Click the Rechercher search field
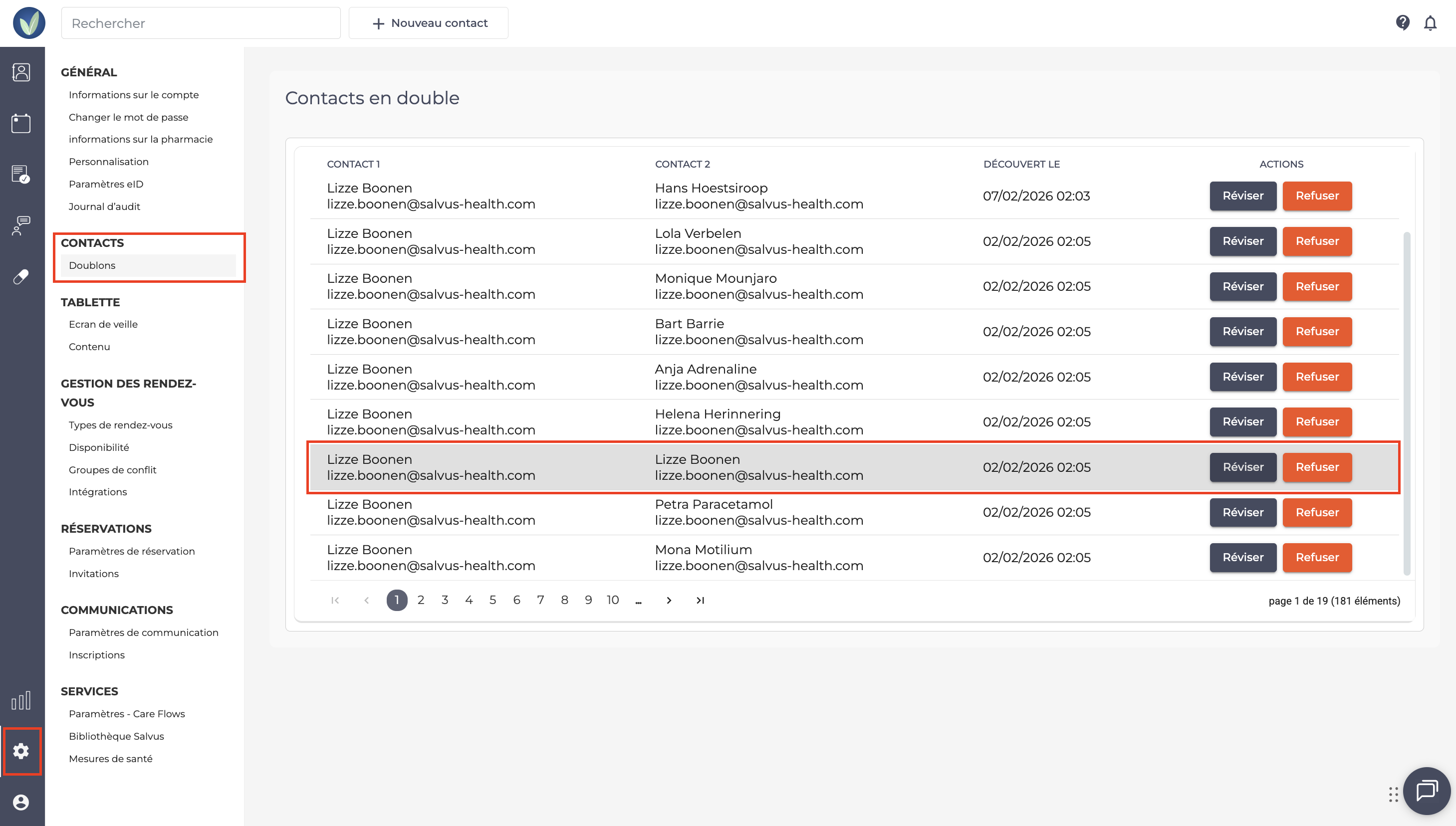The height and width of the screenshot is (826, 1456). point(201,22)
